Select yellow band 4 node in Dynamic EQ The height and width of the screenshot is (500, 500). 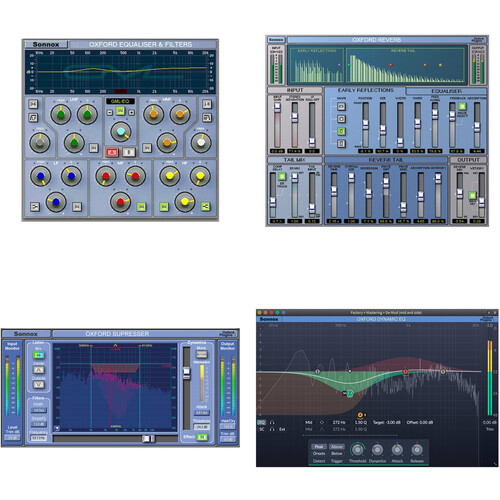coord(443,371)
